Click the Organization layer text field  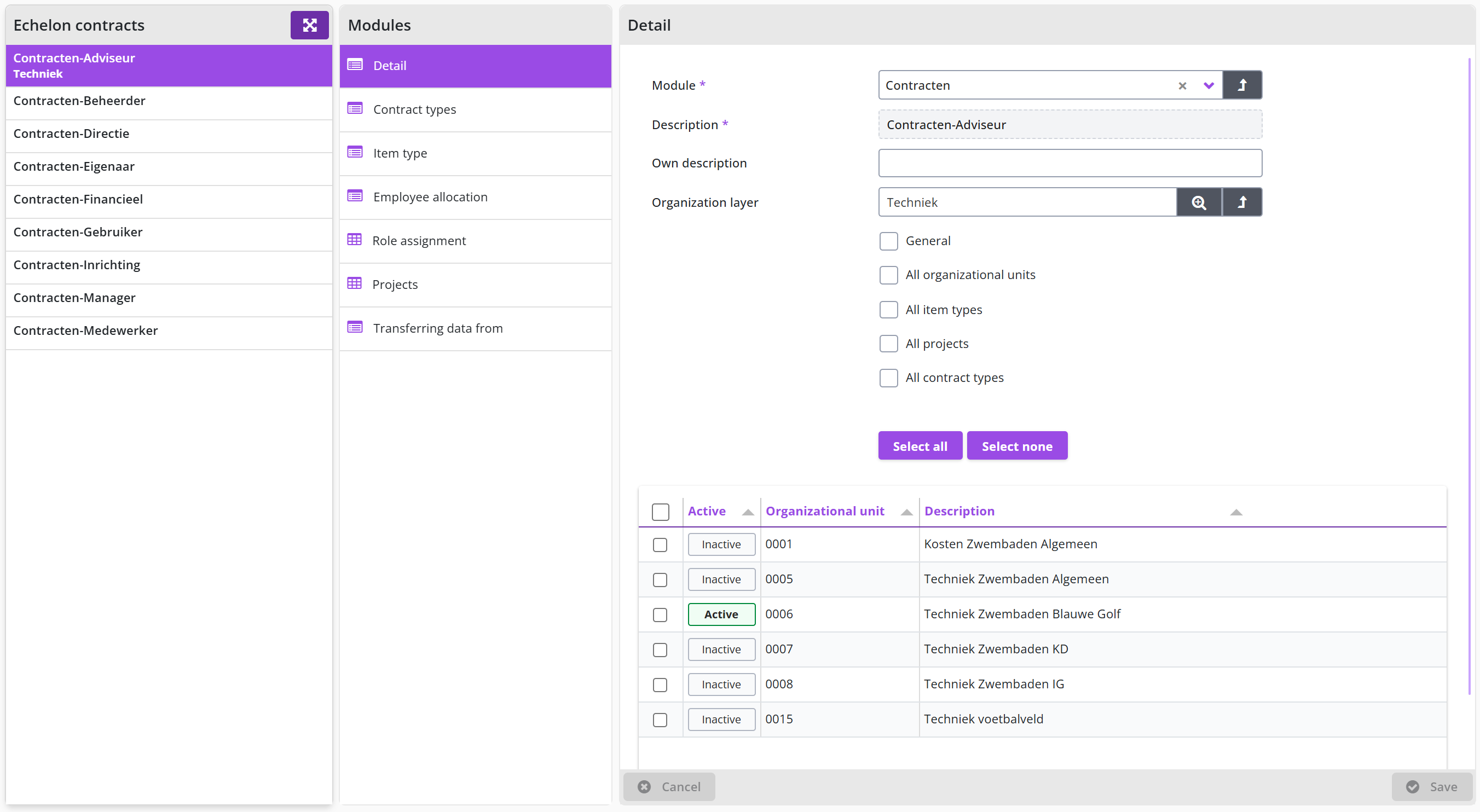1027,202
